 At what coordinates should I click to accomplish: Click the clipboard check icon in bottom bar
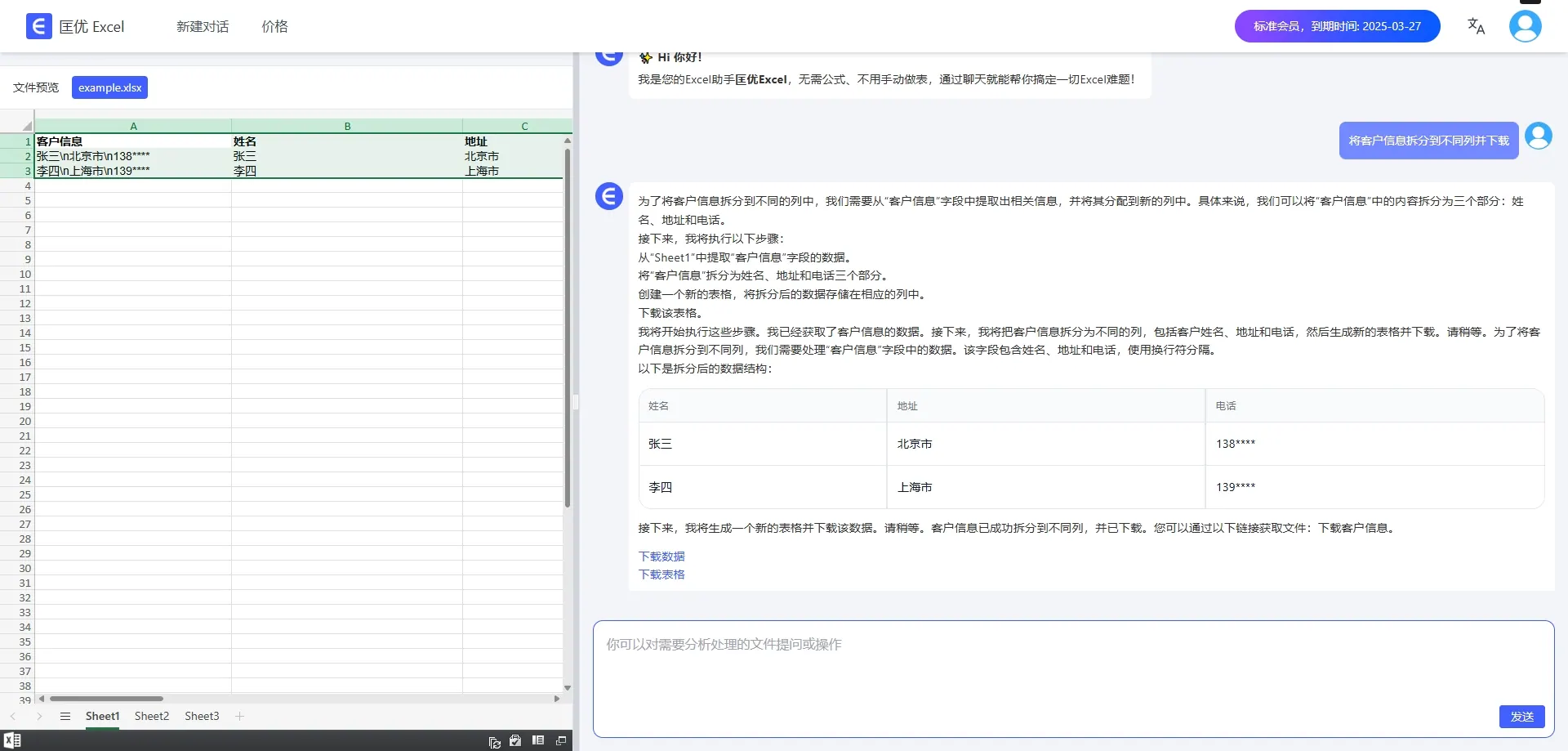(515, 740)
